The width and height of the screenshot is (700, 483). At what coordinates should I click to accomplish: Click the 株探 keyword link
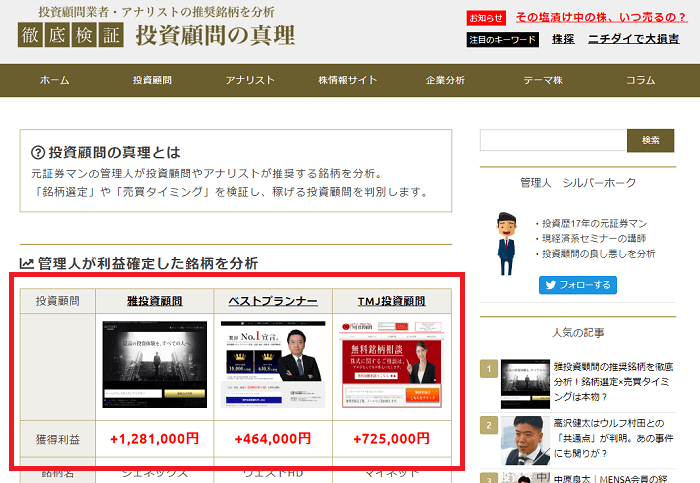pos(563,39)
